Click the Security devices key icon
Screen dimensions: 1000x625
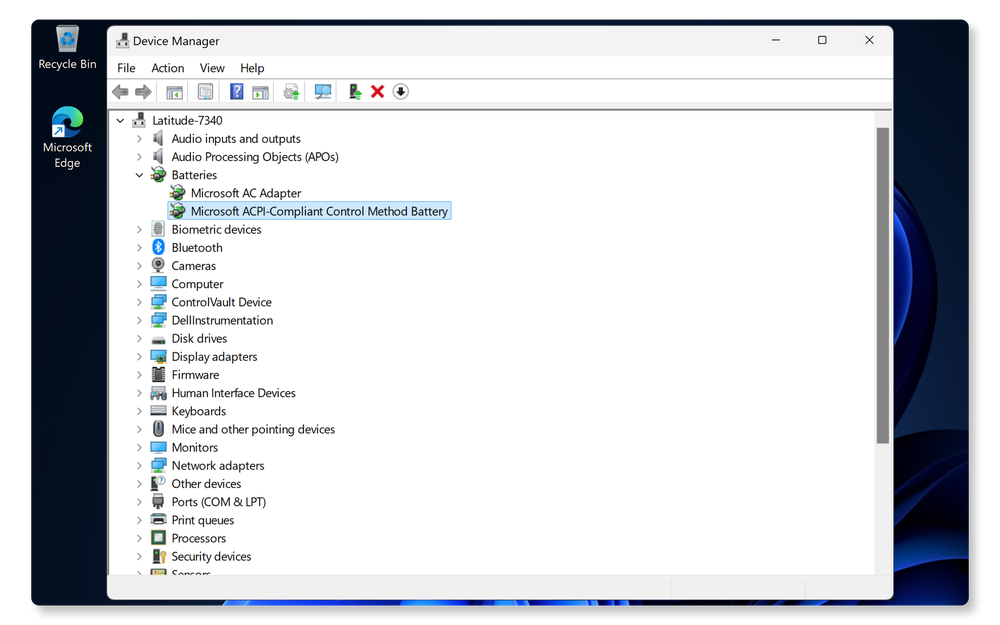pyautogui.click(x=158, y=556)
